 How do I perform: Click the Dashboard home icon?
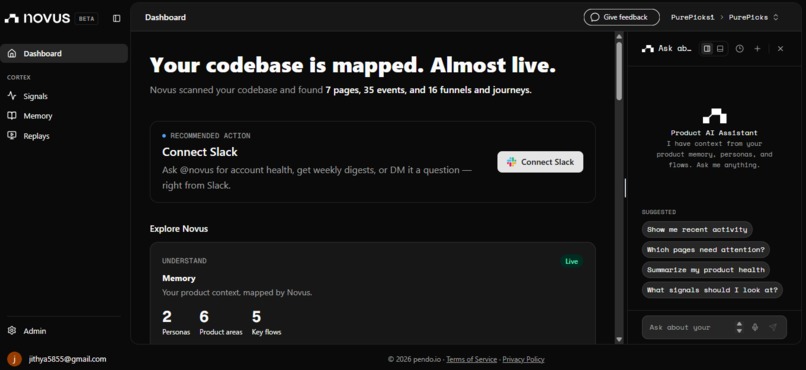[x=12, y=53]
